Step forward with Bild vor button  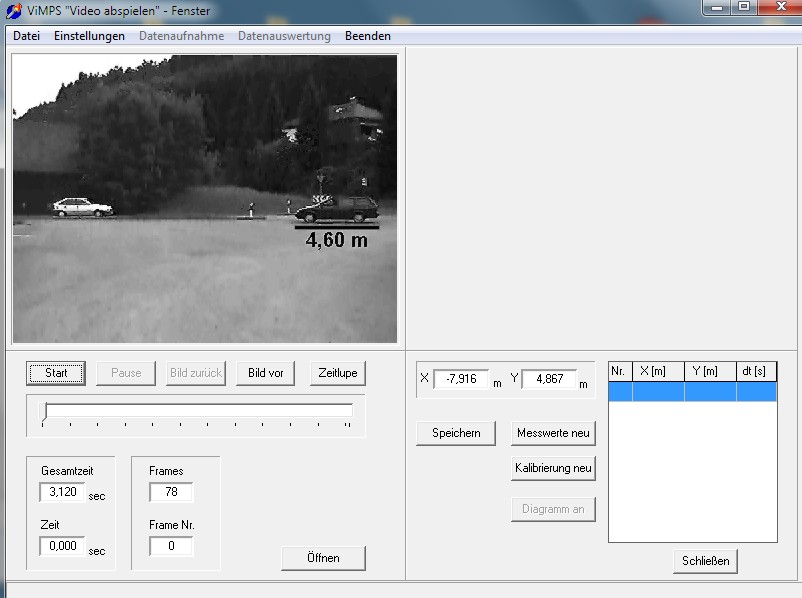coord(265,373)
